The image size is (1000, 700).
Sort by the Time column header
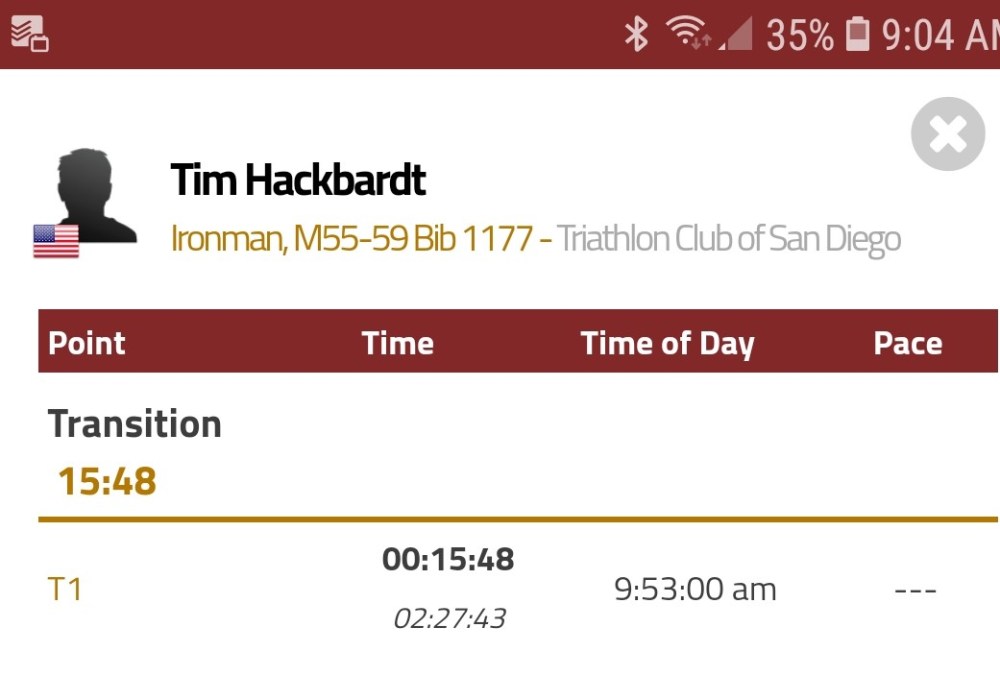tap(397, 343)
